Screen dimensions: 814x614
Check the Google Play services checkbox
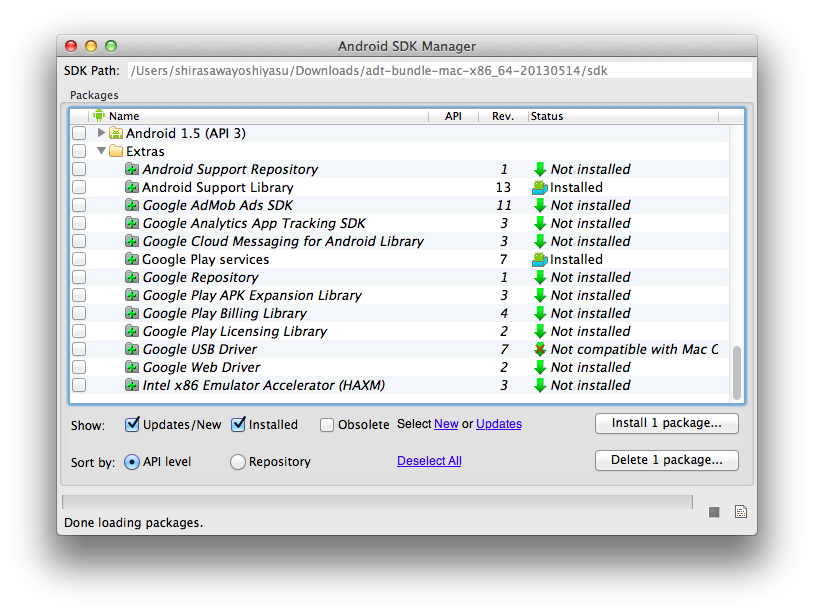pyautogui.click(x=79, y=259)
